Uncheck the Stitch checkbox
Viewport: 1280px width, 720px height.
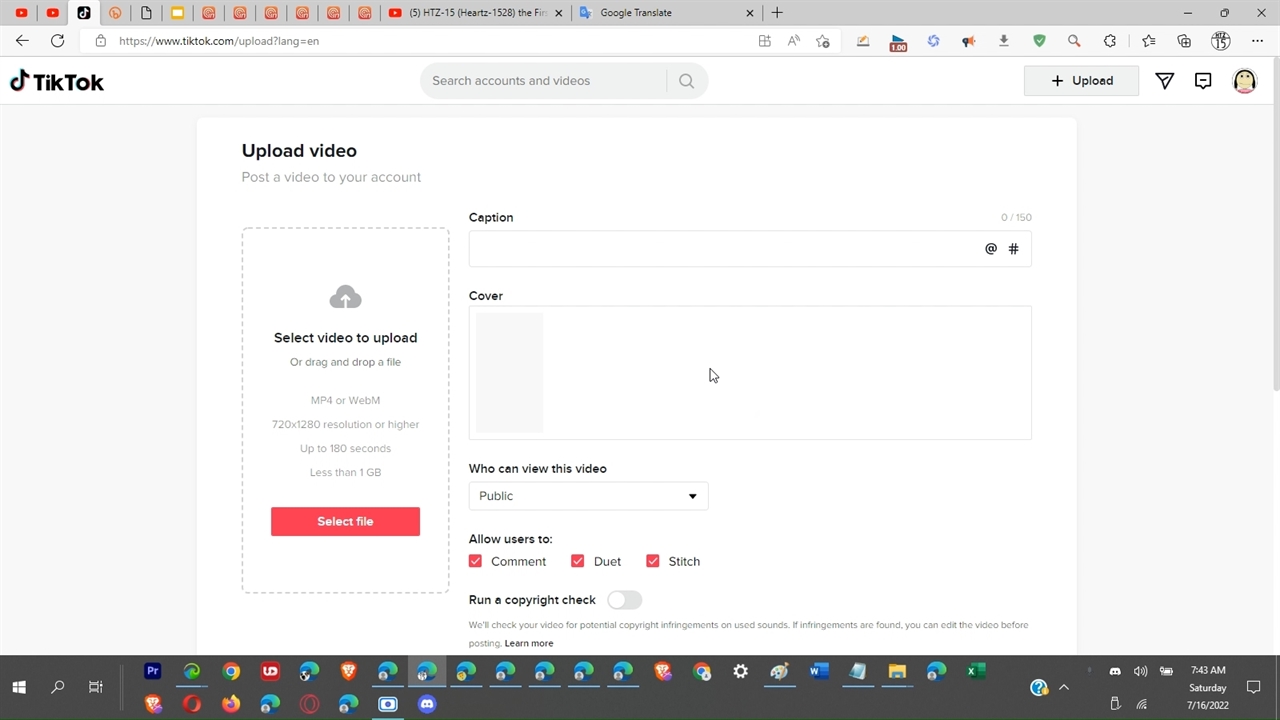(653, 561)
